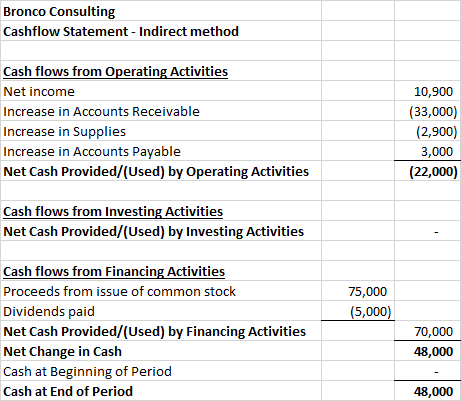The width and height of the screenshot is (461, 401).
Task: Select the Cash at End of Period value 48,000
Action: coord(434,392)
